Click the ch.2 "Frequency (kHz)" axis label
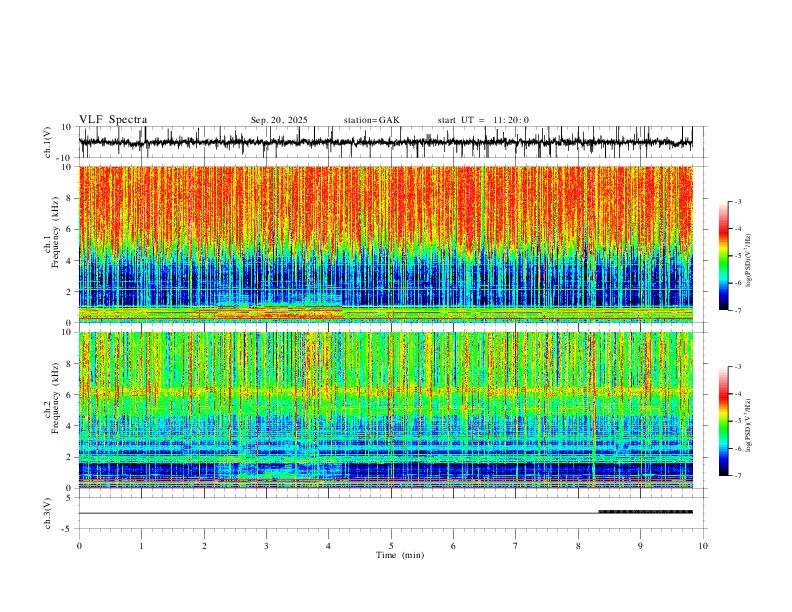 [55, 398]
